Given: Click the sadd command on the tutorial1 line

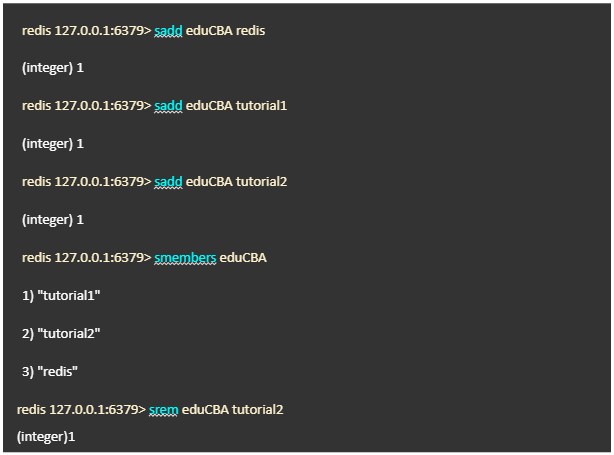Looking at the screenshot, I should click(x=168, y=106).
